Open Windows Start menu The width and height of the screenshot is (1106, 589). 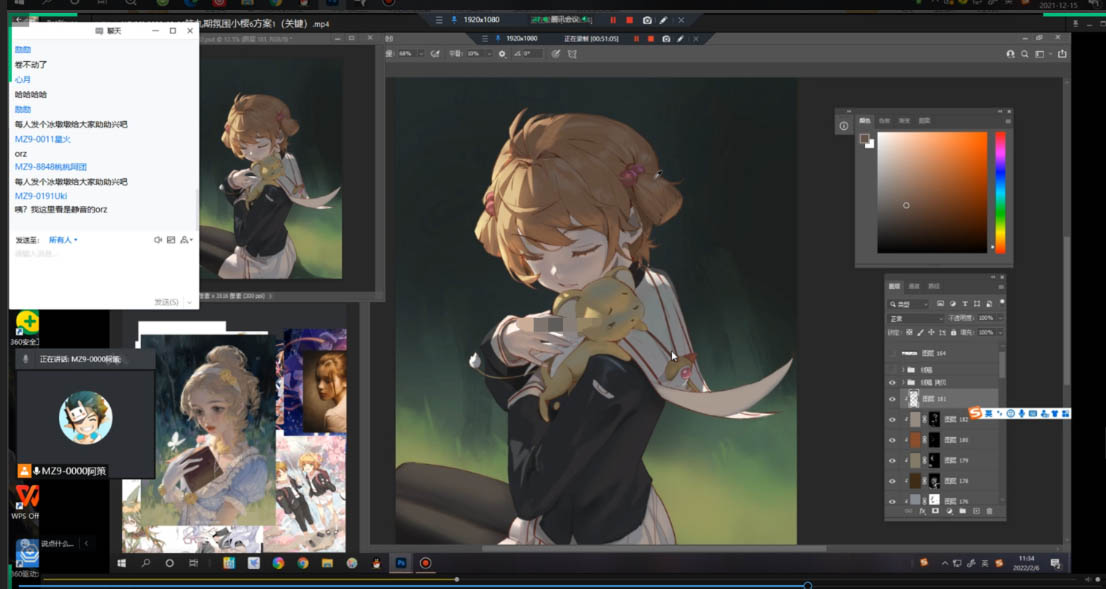tap(121, 563)
